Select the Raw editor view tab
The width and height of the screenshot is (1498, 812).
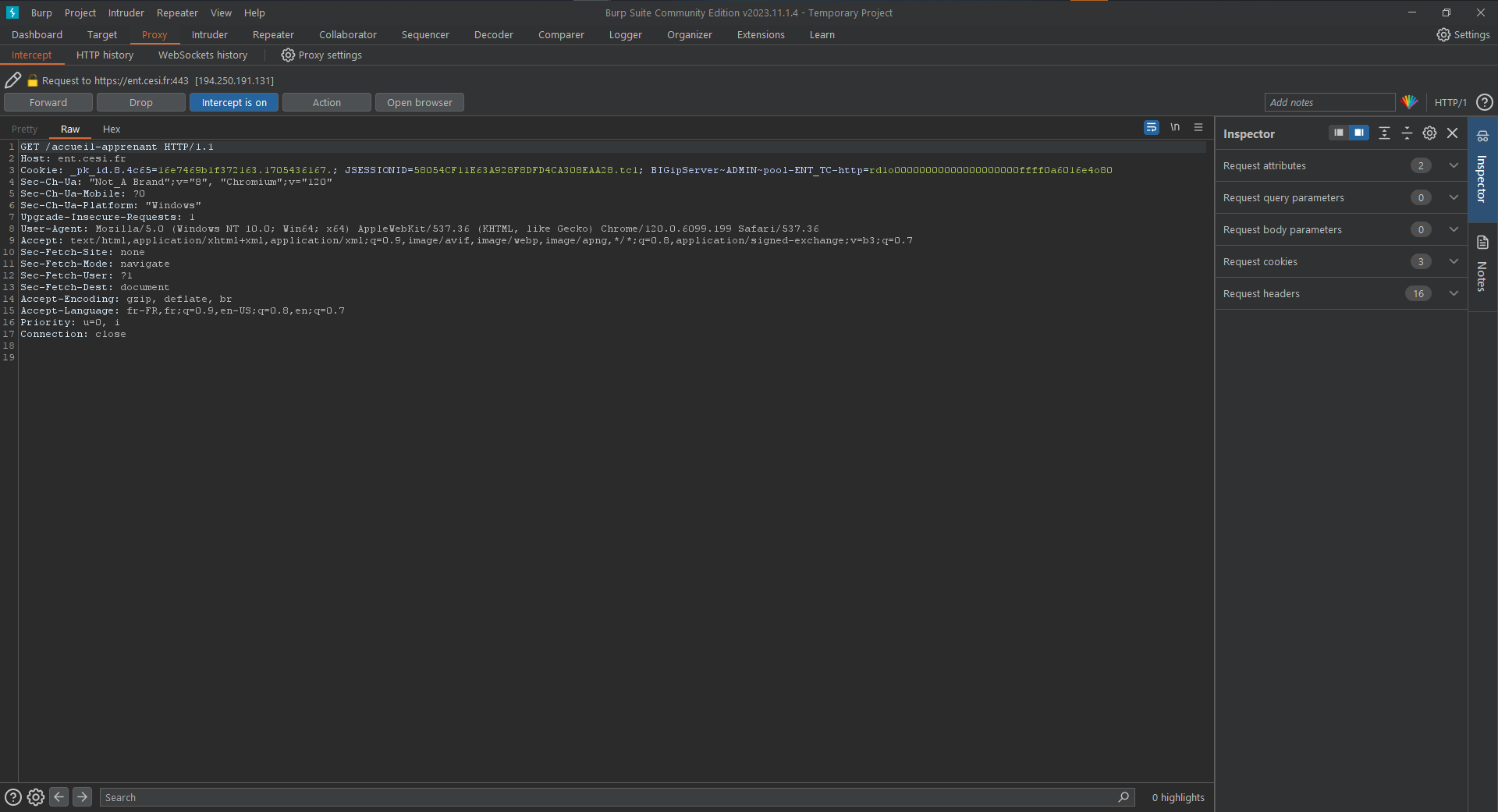70,129
